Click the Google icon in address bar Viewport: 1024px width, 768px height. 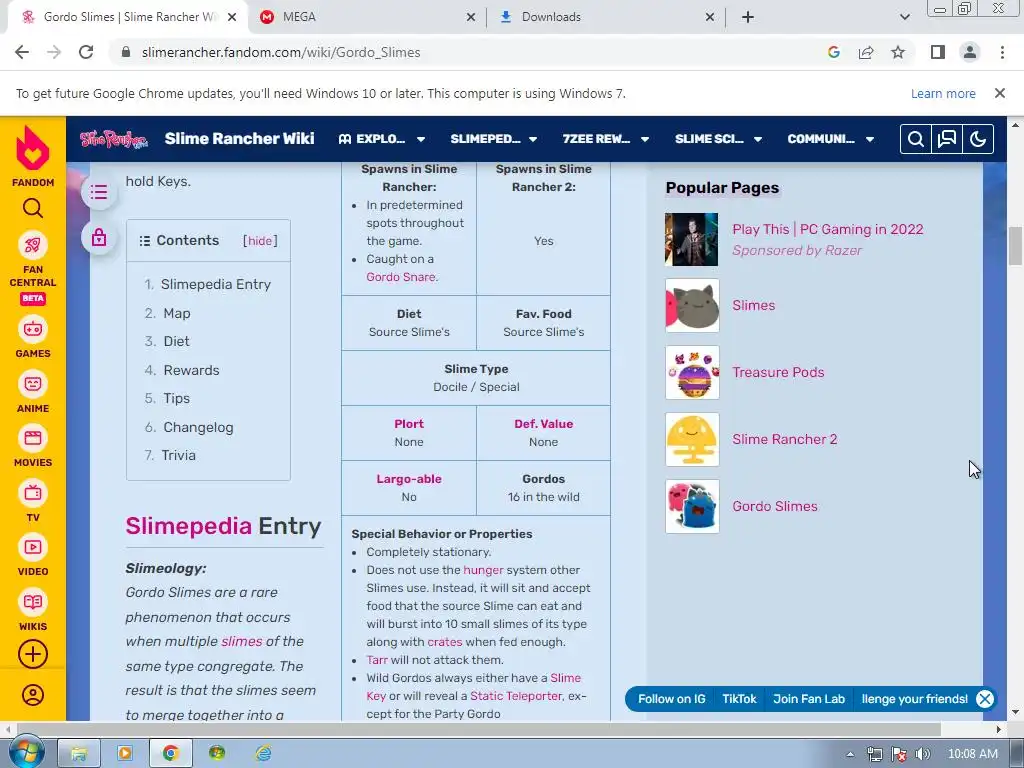pos(834,52)
